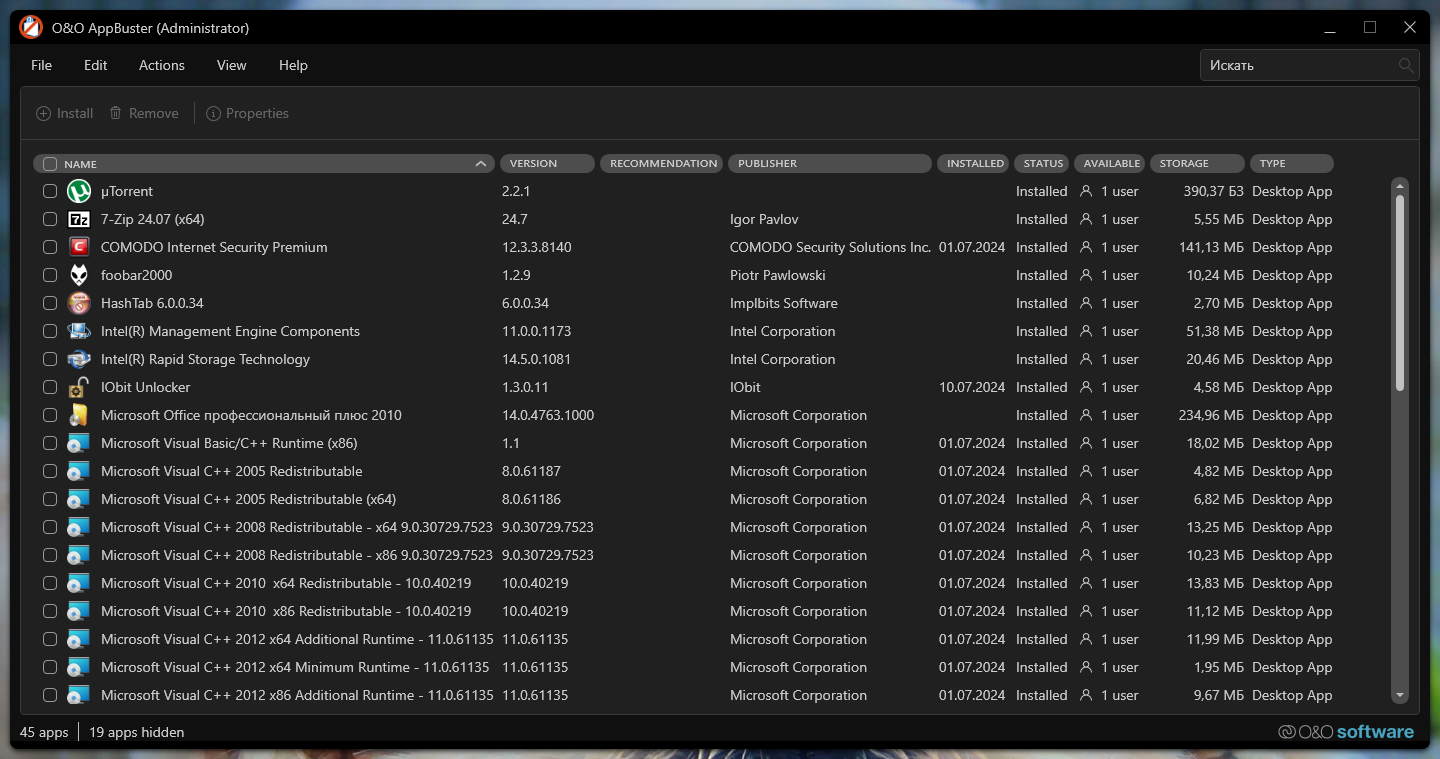
Task: Open the Actions menu
Action: [161, 65]
